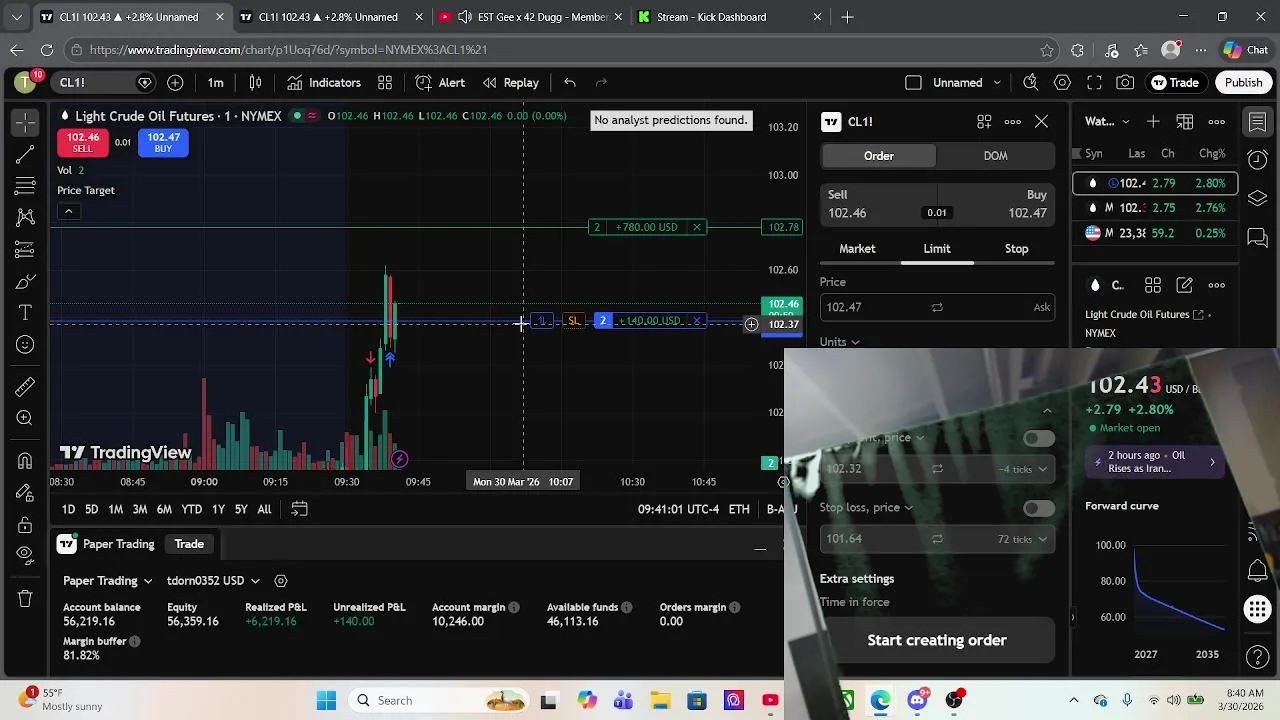The height and width of the screenshot is (720, 1280).
Task: Open indicator templates grid icon
Action: pyautogui.click(x=385, y=83)
